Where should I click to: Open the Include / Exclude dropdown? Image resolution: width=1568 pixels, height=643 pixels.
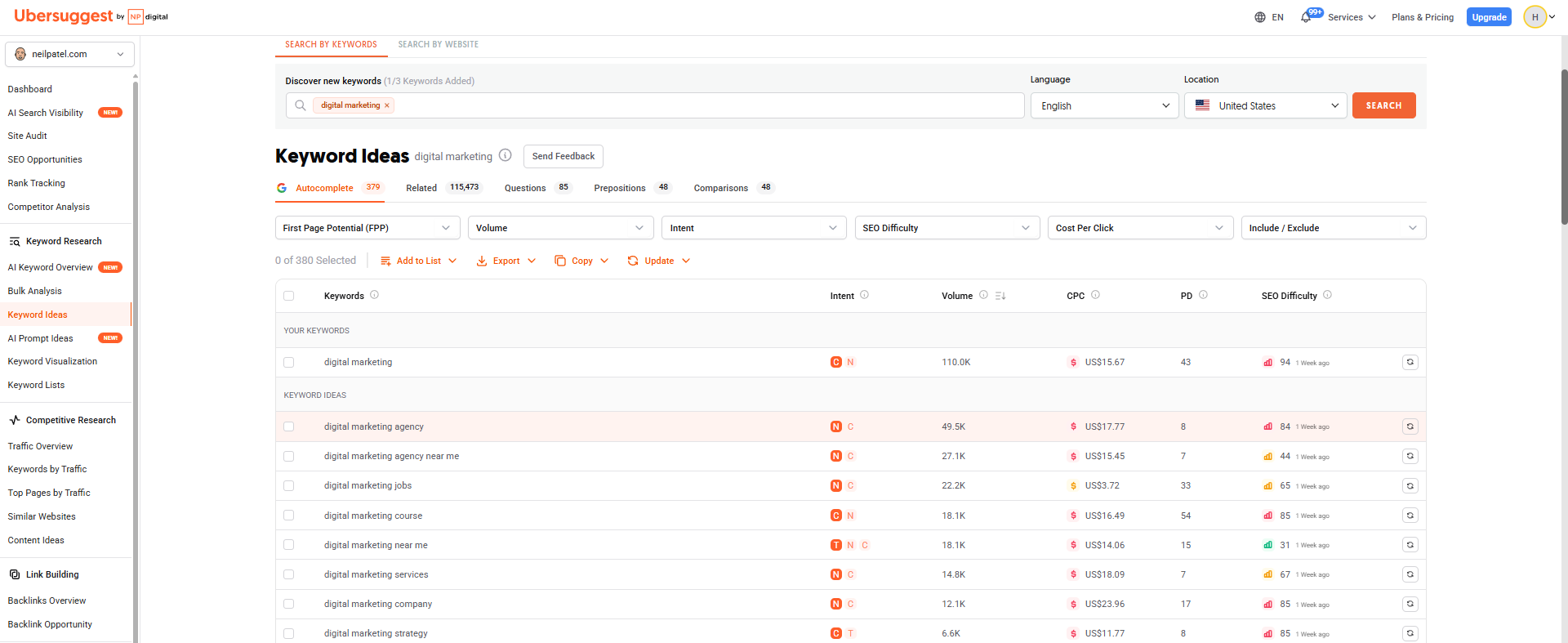click(1334, 228)
